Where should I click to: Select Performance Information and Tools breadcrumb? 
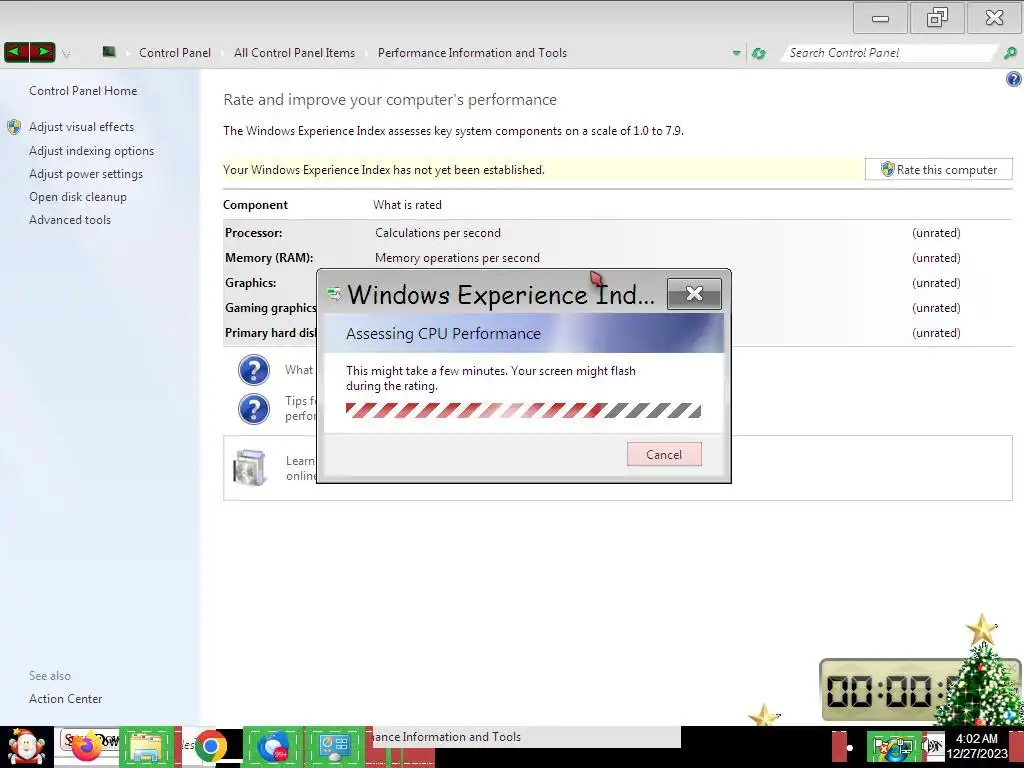pyautogui.click(x=472, y=53)
